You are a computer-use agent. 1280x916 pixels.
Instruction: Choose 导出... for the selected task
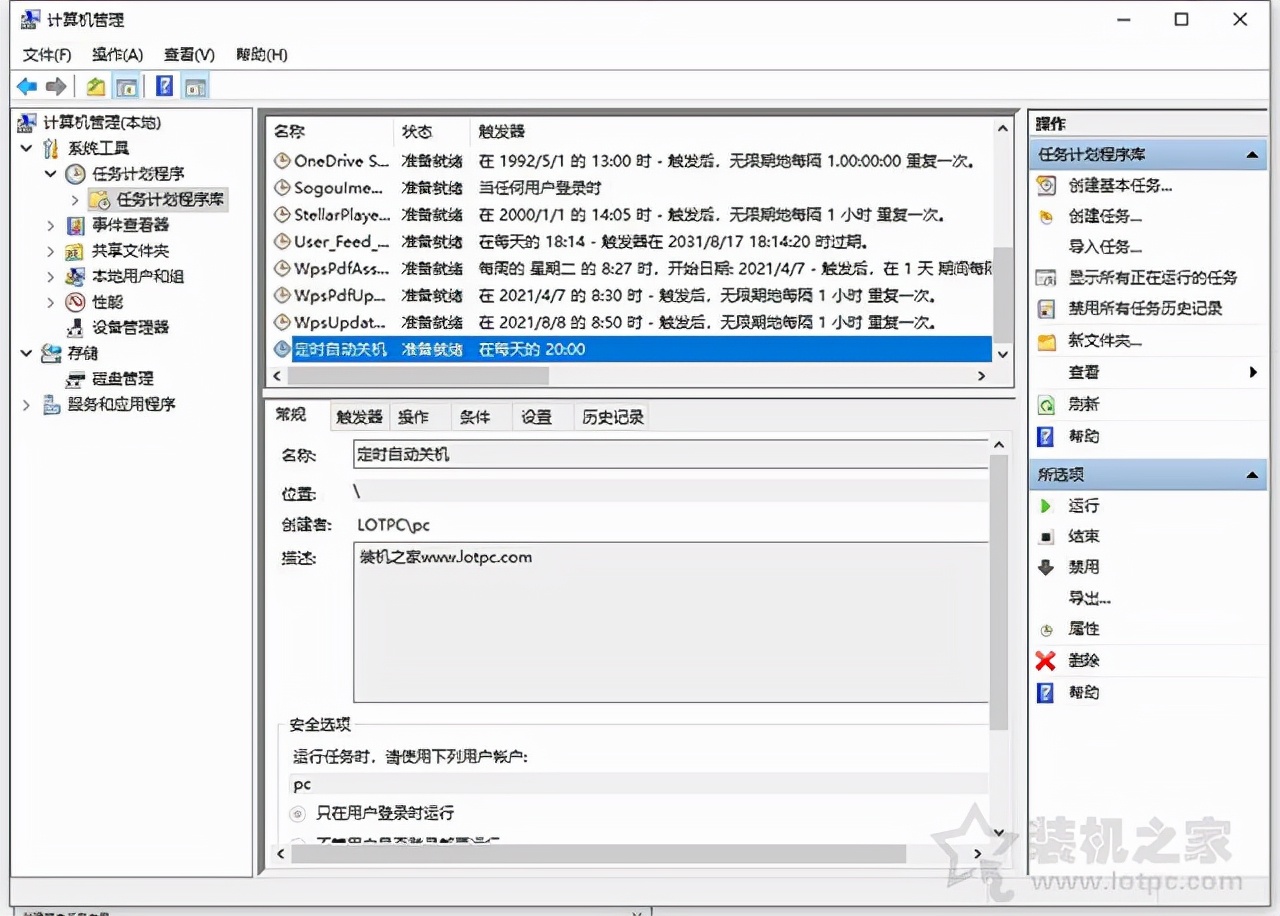point(1090,598)
